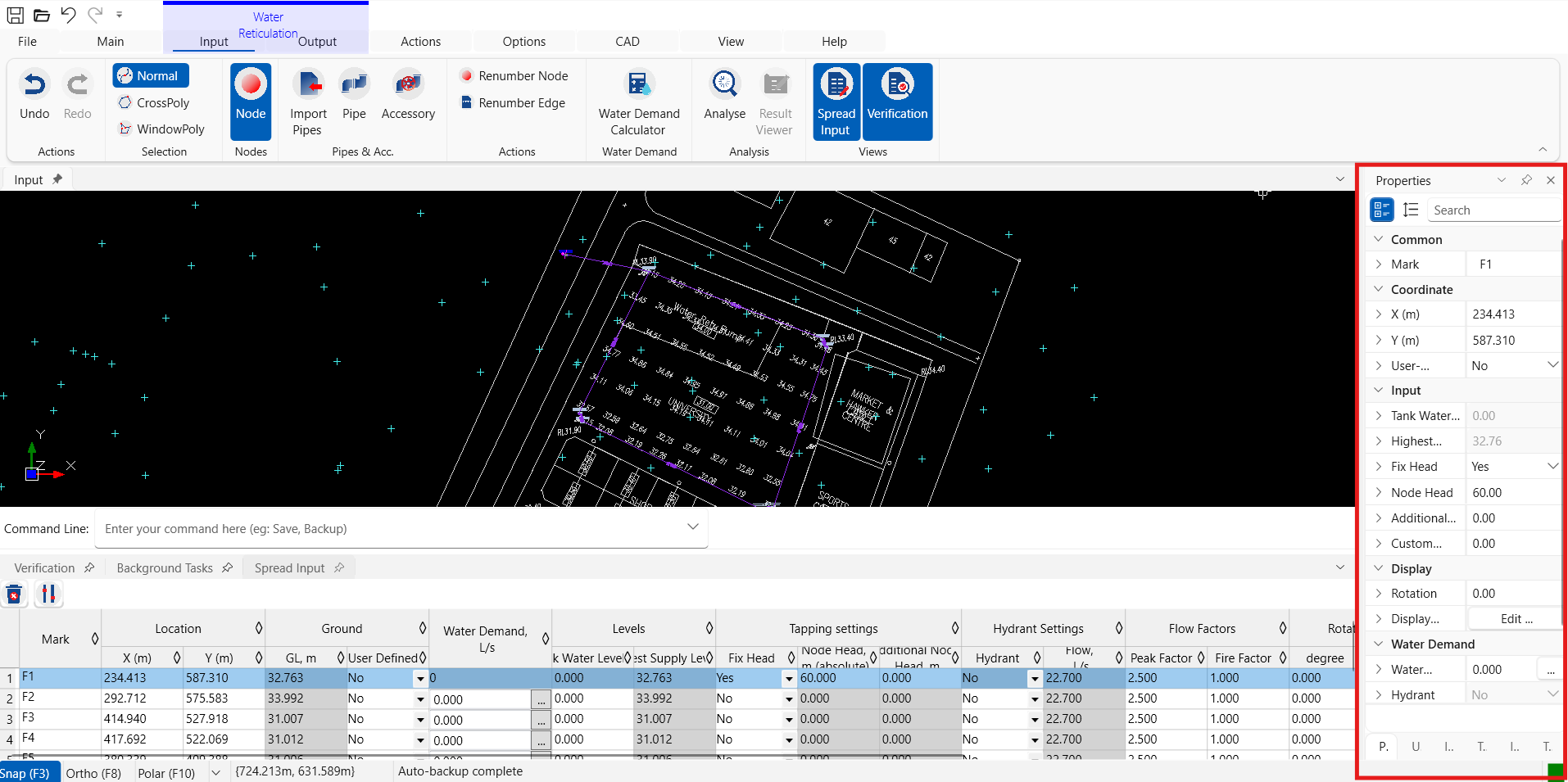
Task: Toggle the Spread Input view
Action: (x=836, y=102)
